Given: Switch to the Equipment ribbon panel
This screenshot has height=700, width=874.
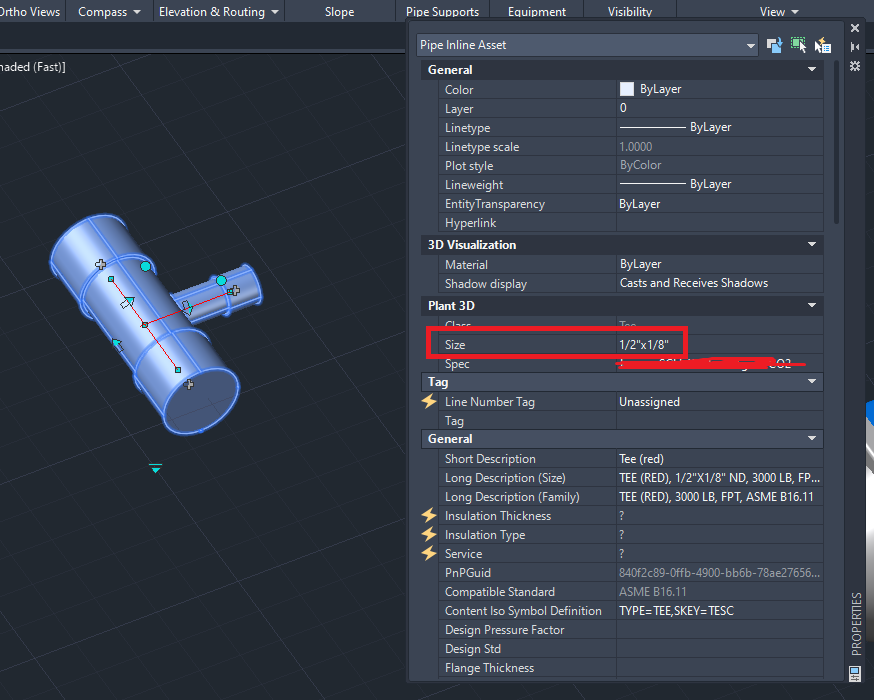Looking at the screenshot, I should coord(536,12).
